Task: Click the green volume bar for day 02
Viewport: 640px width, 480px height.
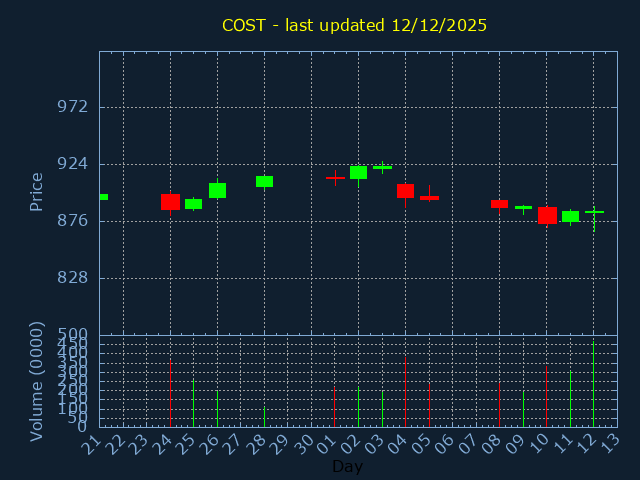Action: click(358, 407)
